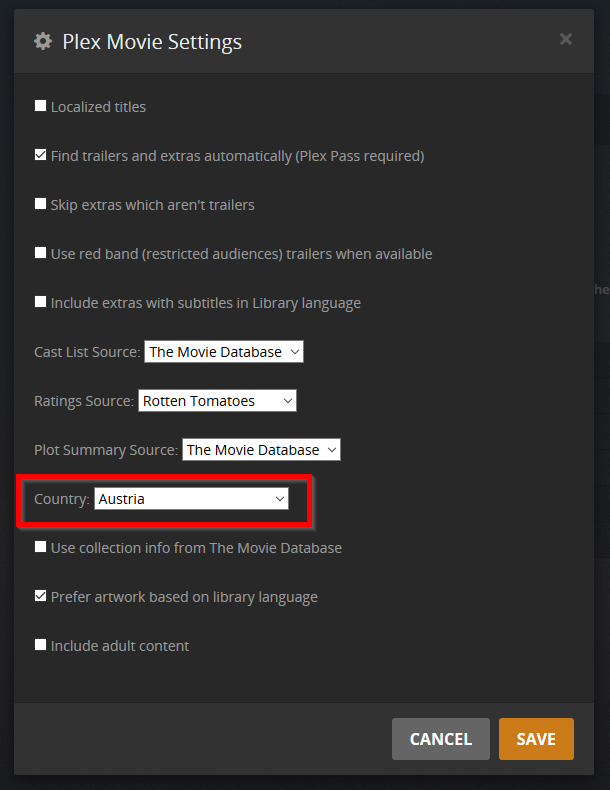
Task: Click the gear icon beside Plex Movie Settings
Action: [43, 41]
